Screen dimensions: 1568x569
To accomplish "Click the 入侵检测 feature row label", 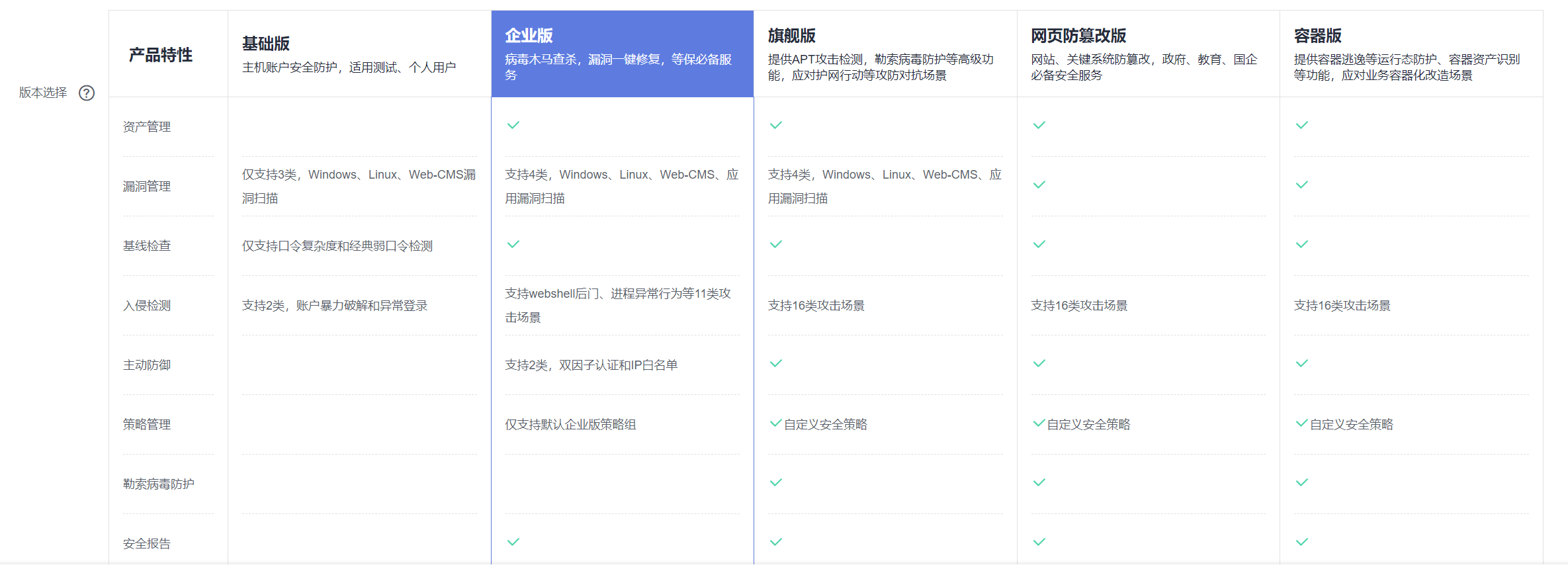I will [147, 306].
